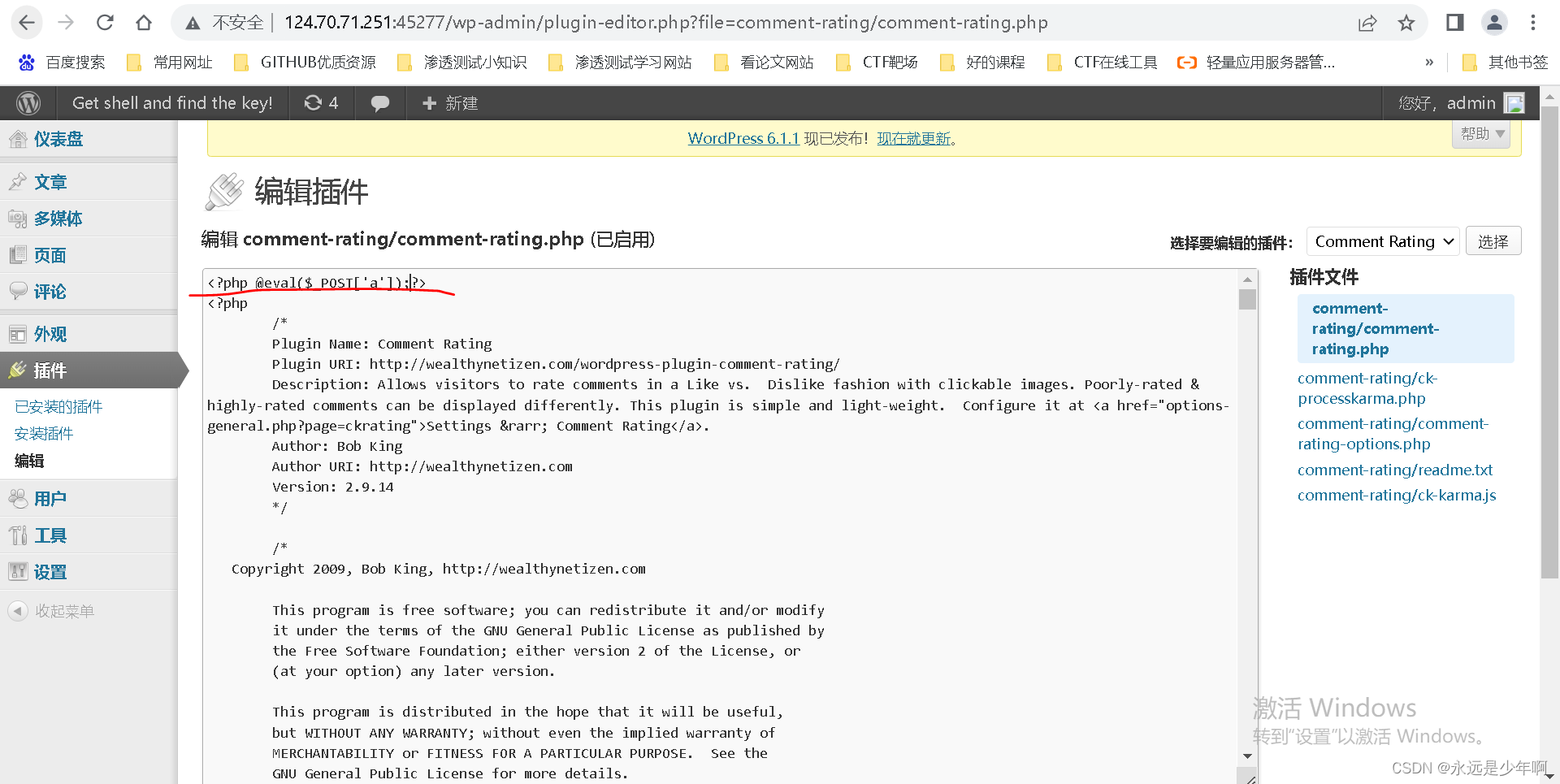This screenshot has height=784, width=1560.
Task: Click the admin avatar thumbnail
Action: (x=1514, y=103)
